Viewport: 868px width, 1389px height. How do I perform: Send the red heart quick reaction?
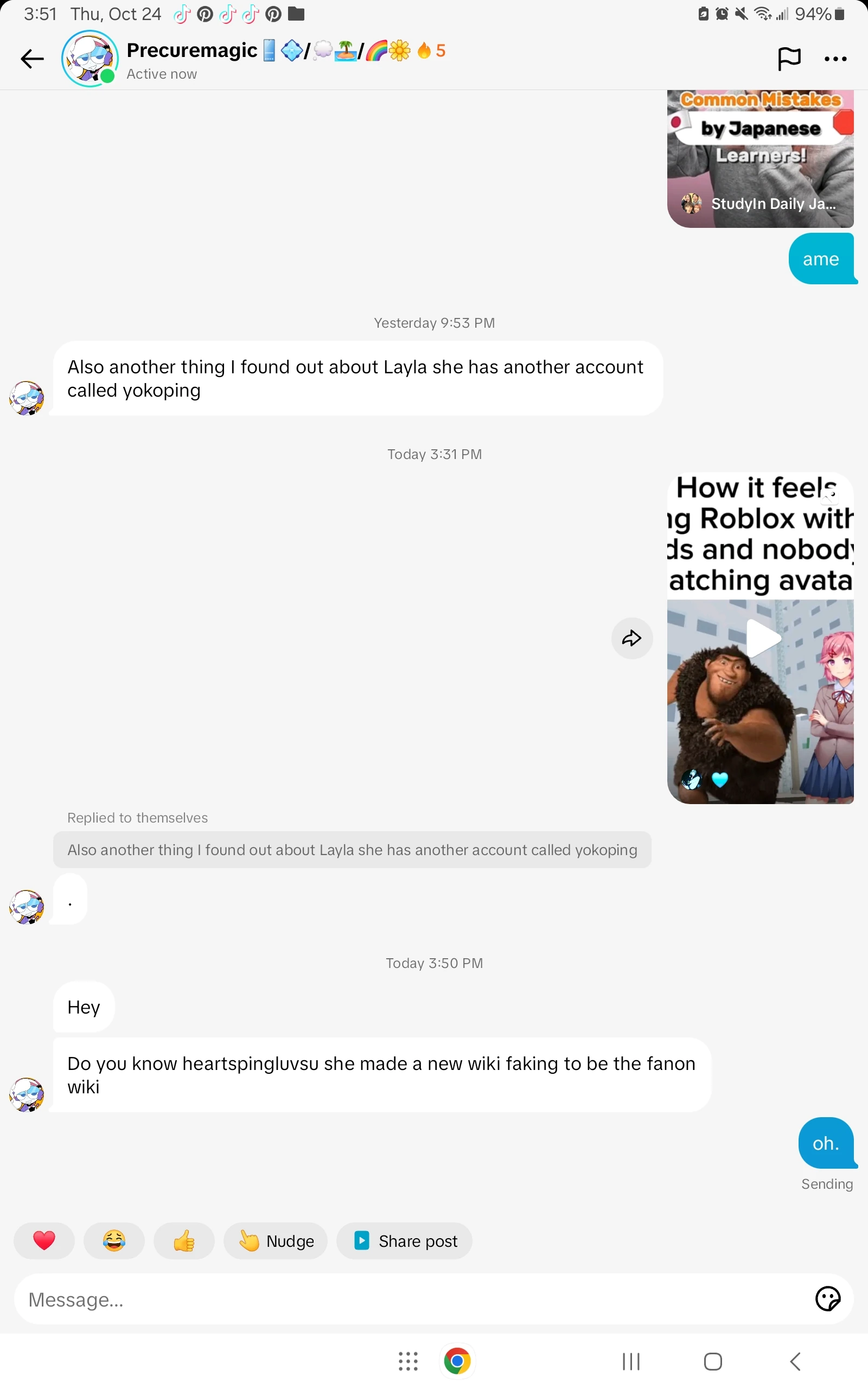click(44, 1241)
